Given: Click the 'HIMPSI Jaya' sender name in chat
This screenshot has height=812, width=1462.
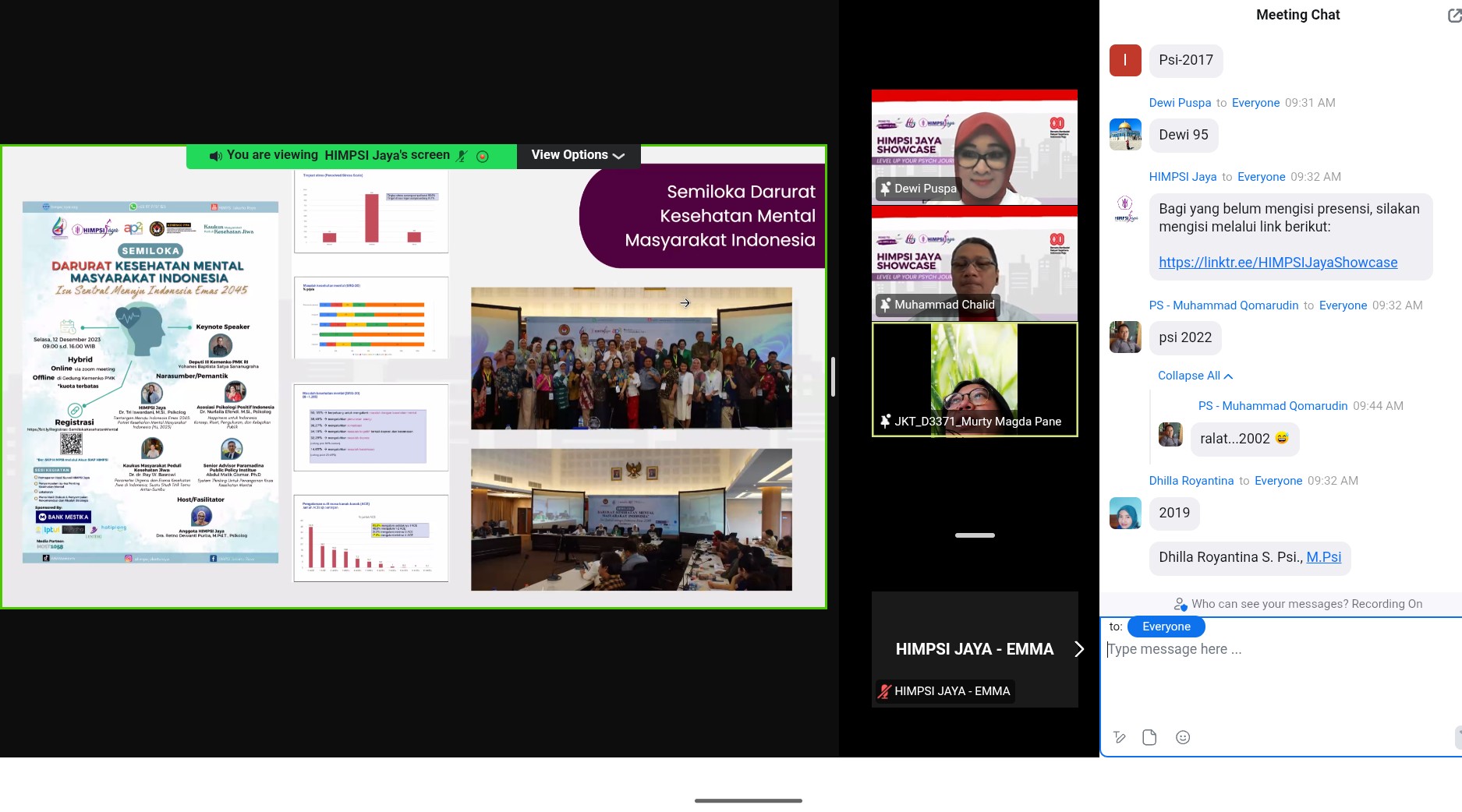Looking at the screenshot, I should [1183, 177].
